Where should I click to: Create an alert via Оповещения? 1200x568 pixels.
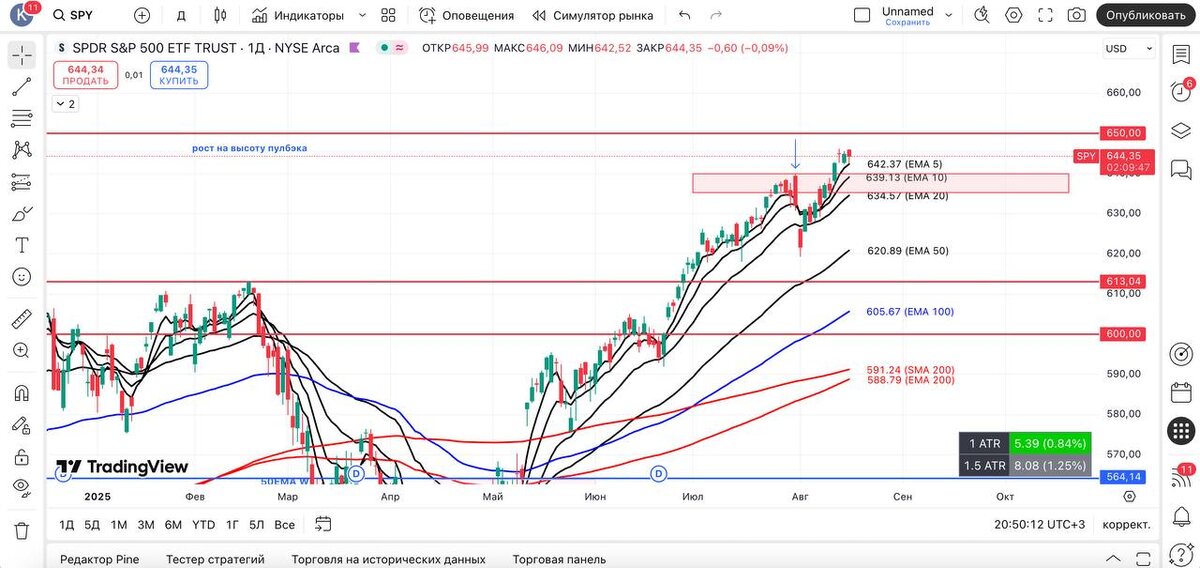coord(466,15)
